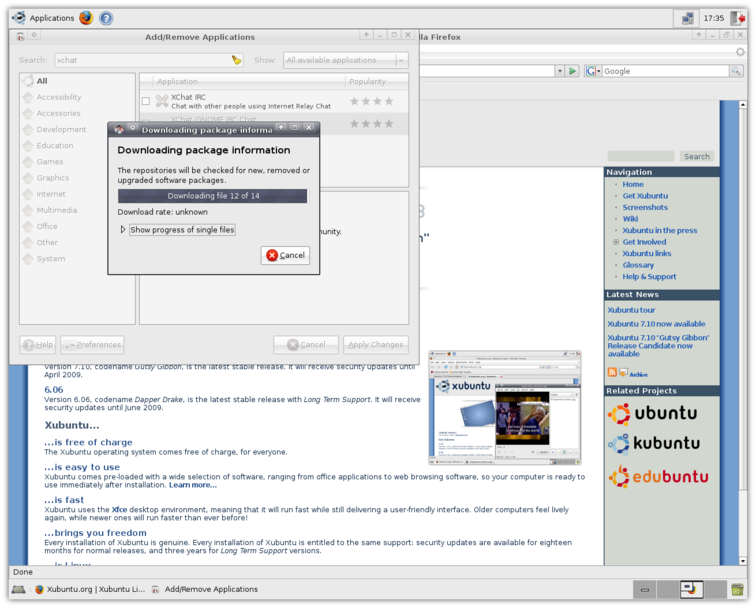The height and width of the screenshot is (608, 756).
Task: Click the RSS feed icon under Latest News
Action: tap(612, 372)
